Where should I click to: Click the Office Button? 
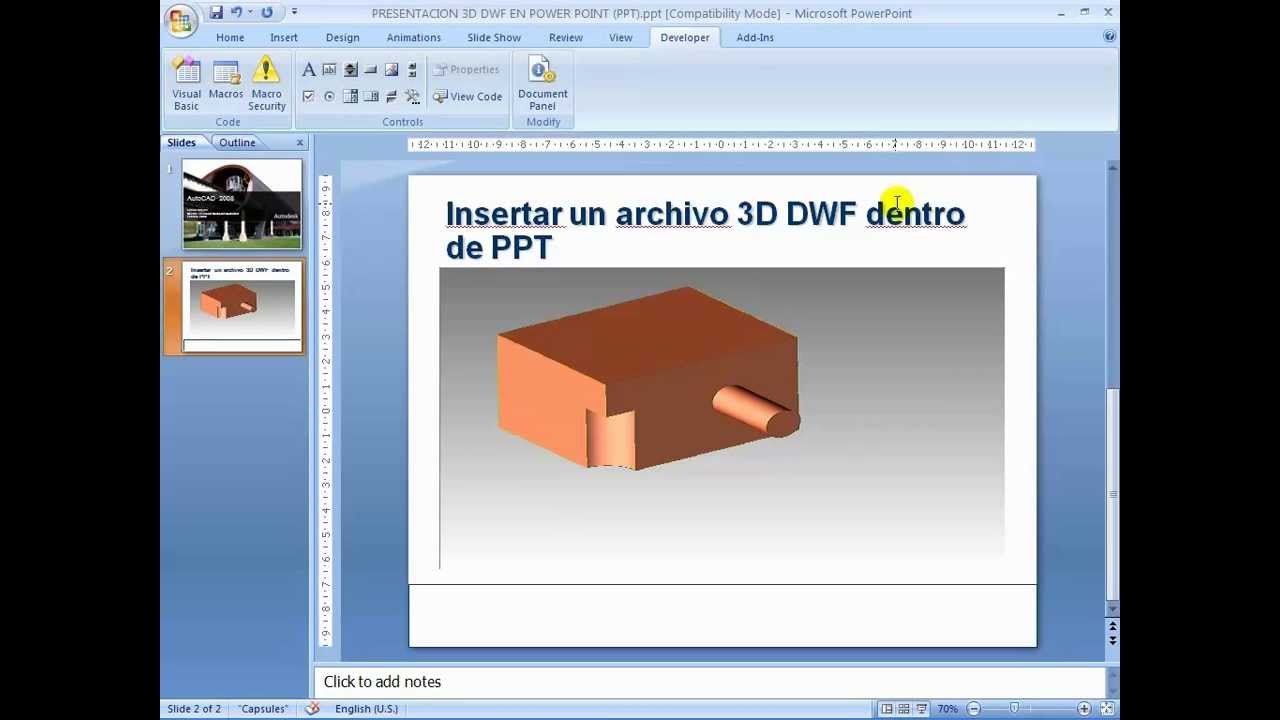click(x=181, y=19)
